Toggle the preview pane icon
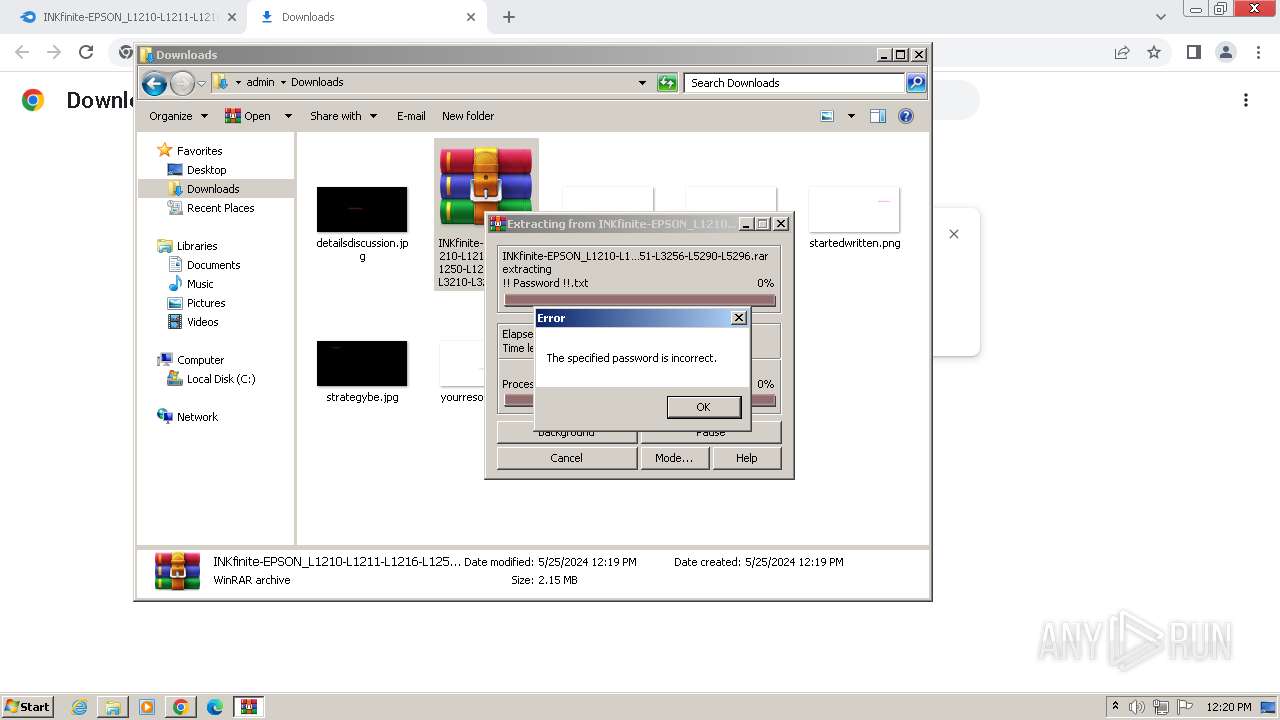The height and width of the screenshot is (720, 1280). coord(877,116)
